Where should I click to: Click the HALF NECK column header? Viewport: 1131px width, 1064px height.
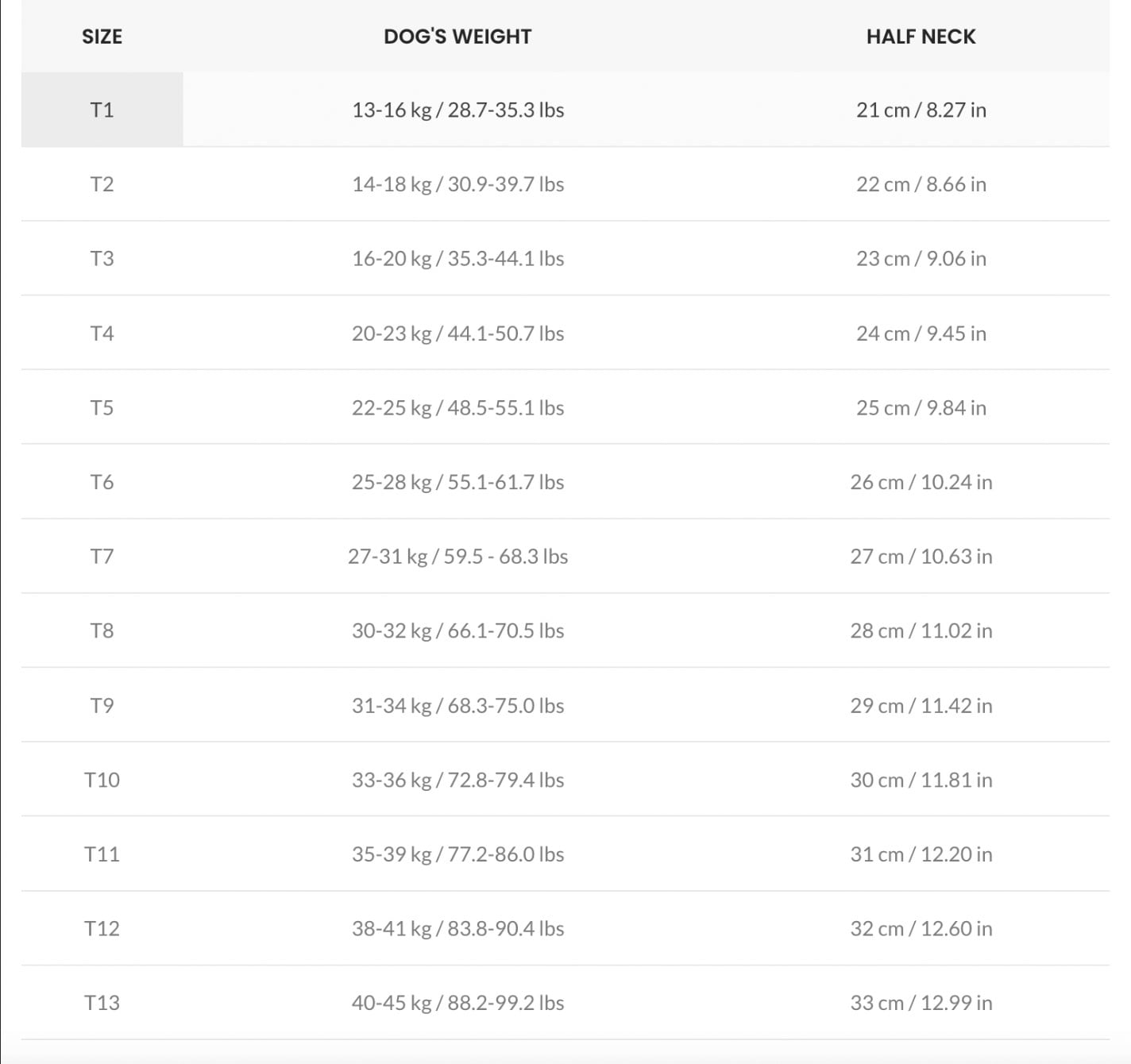click(921, 37)
